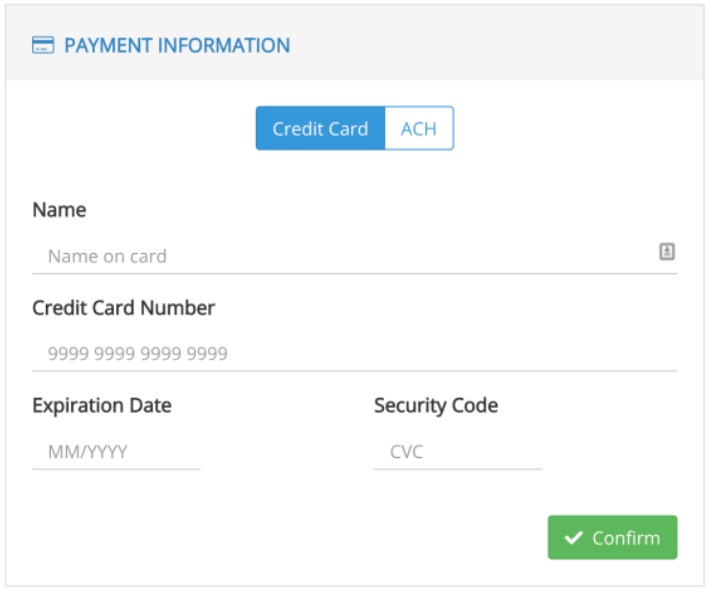This screenshot has width=709, height=595.
Task: Click the underline under the CVC placeholder
Action: tap(458, 469)
